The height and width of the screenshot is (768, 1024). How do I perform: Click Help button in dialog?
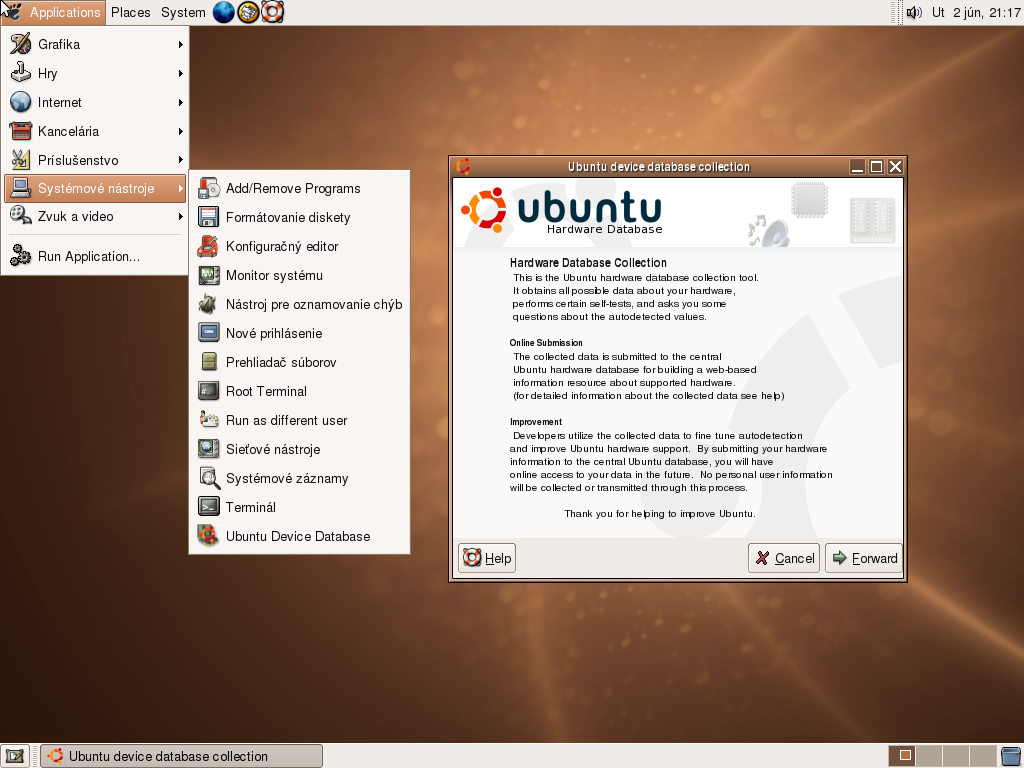coord(487,558)
